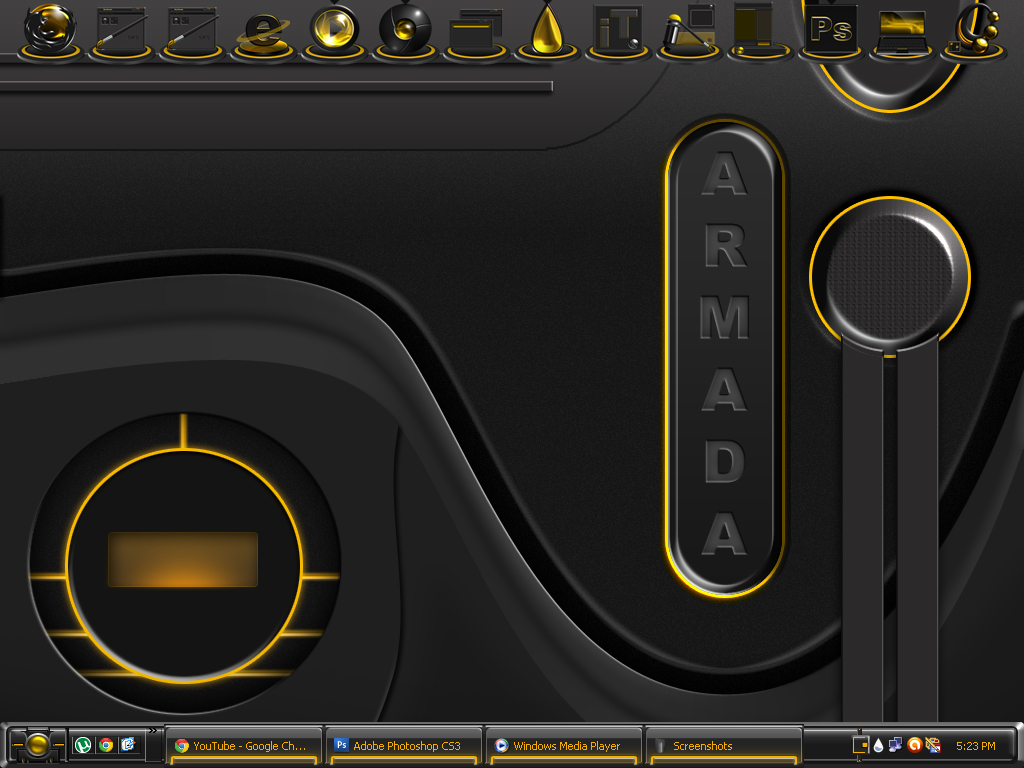The height and width of the screenshot is (768, 1024).
Task: Open the media player lens icon in the dock
Action: coord(332,28)
